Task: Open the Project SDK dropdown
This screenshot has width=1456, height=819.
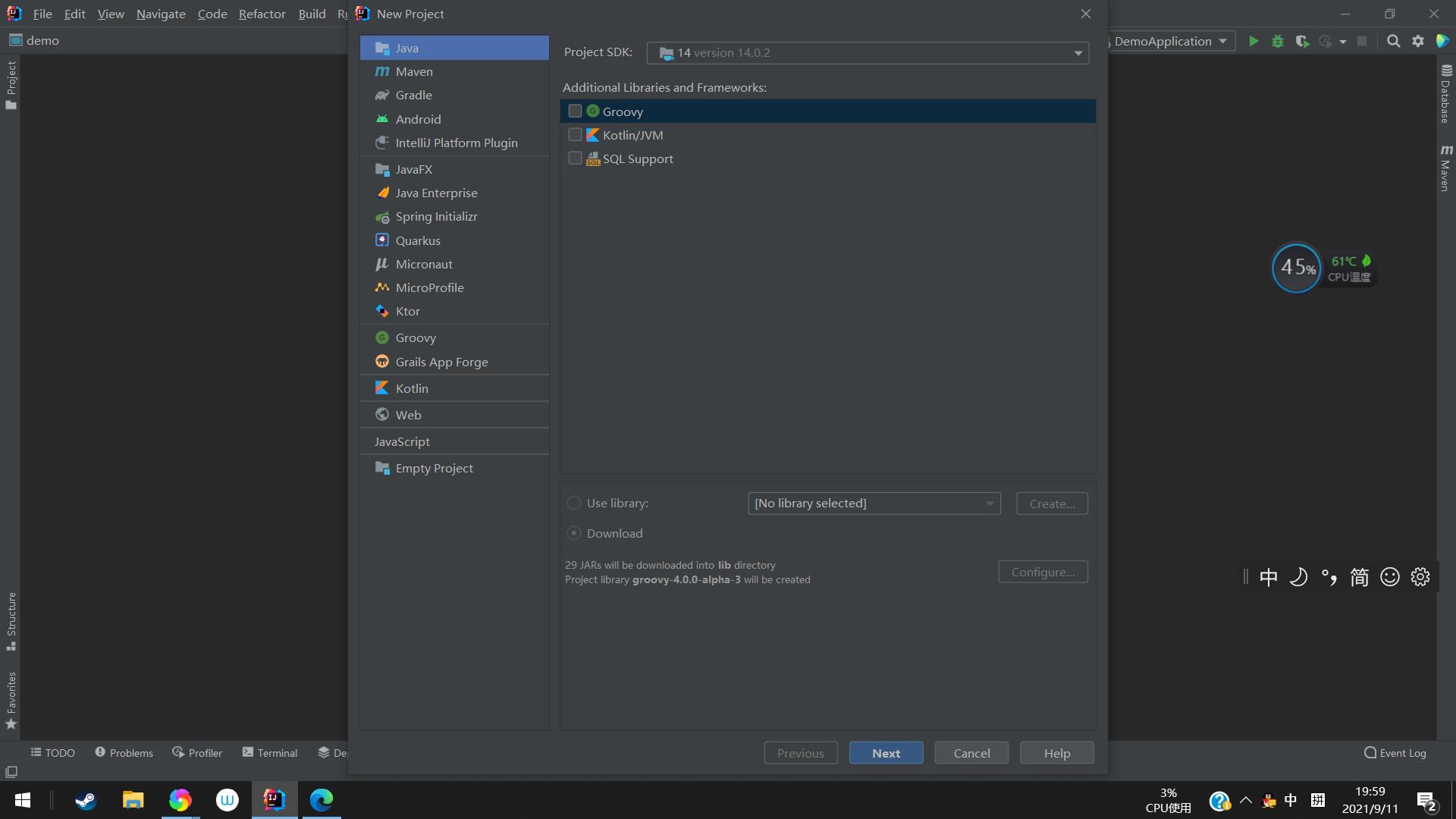Action: click(868, 52)
